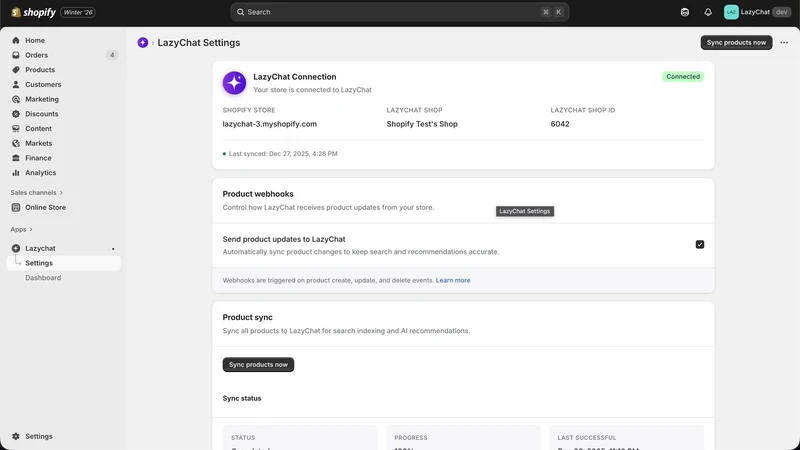This screenshot has height=450, width=800.
Task: Click the dev badge in top bar
Action: [781, 12]
